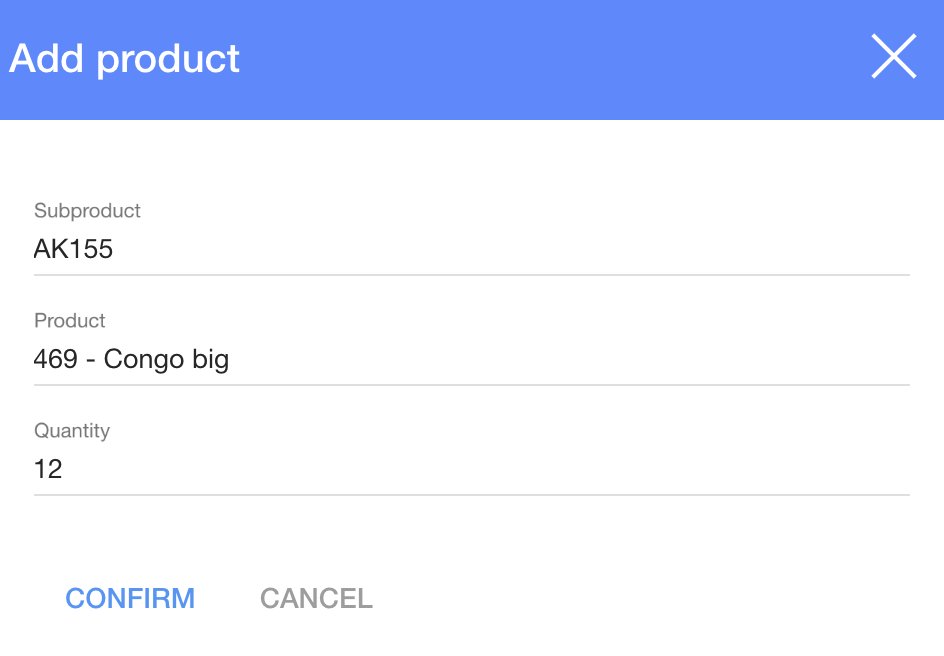The width and height of the screenshot is (944, 656).
Task: Cancel the Add product dialog
Action: point(316,598)
